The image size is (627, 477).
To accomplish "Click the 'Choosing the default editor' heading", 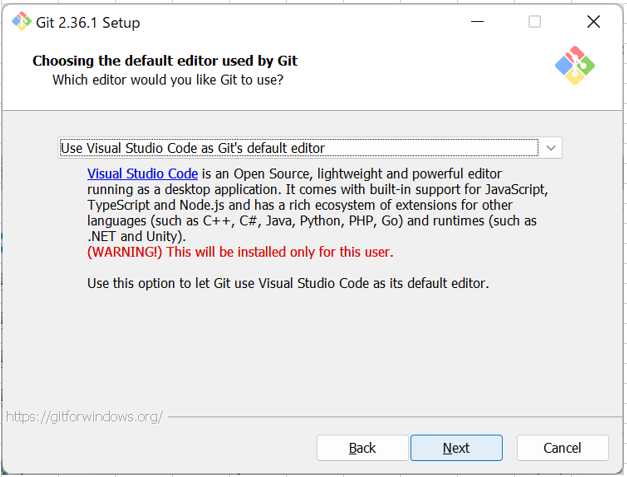I will coord(165,61).
